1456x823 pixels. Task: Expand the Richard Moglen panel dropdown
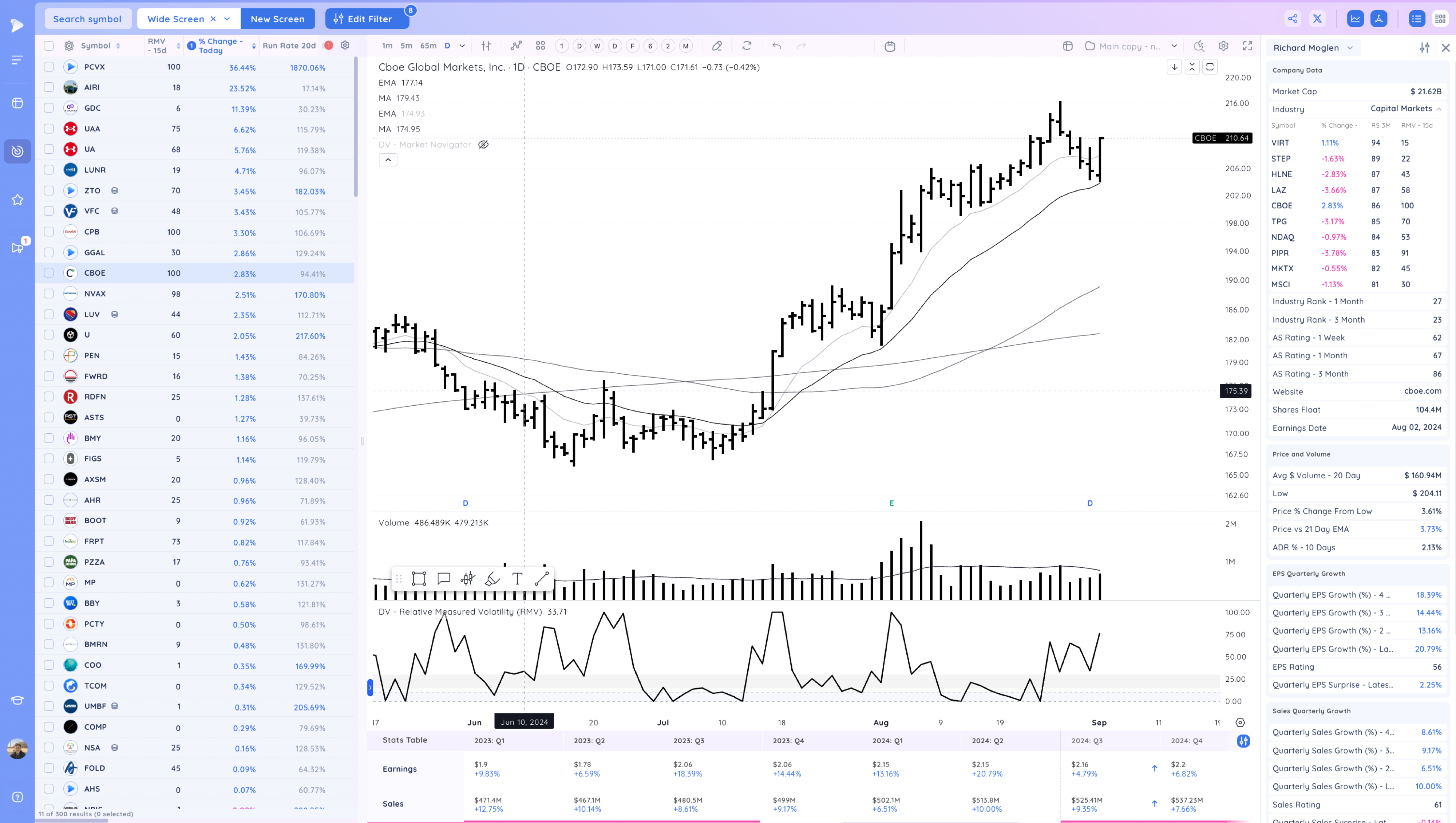(1350, 47)
